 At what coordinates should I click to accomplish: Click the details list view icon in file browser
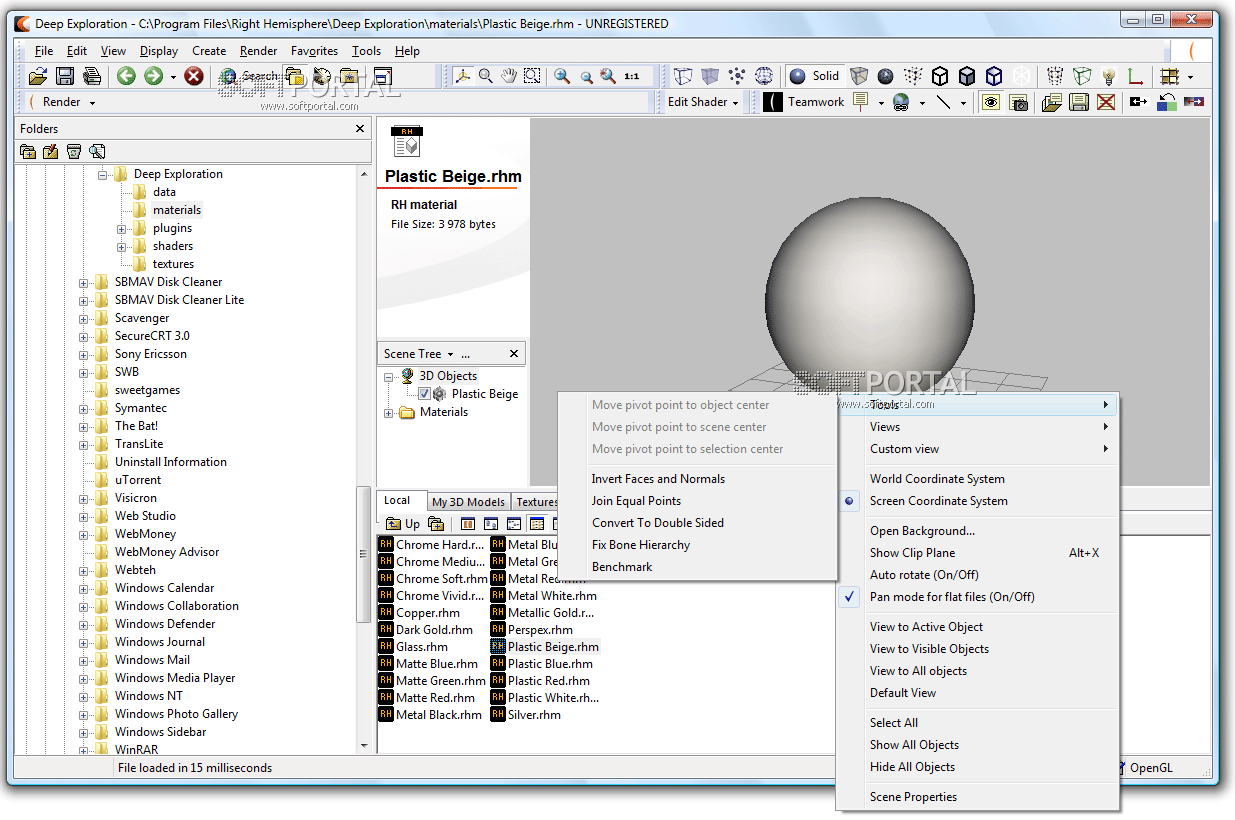pos(537,524)
